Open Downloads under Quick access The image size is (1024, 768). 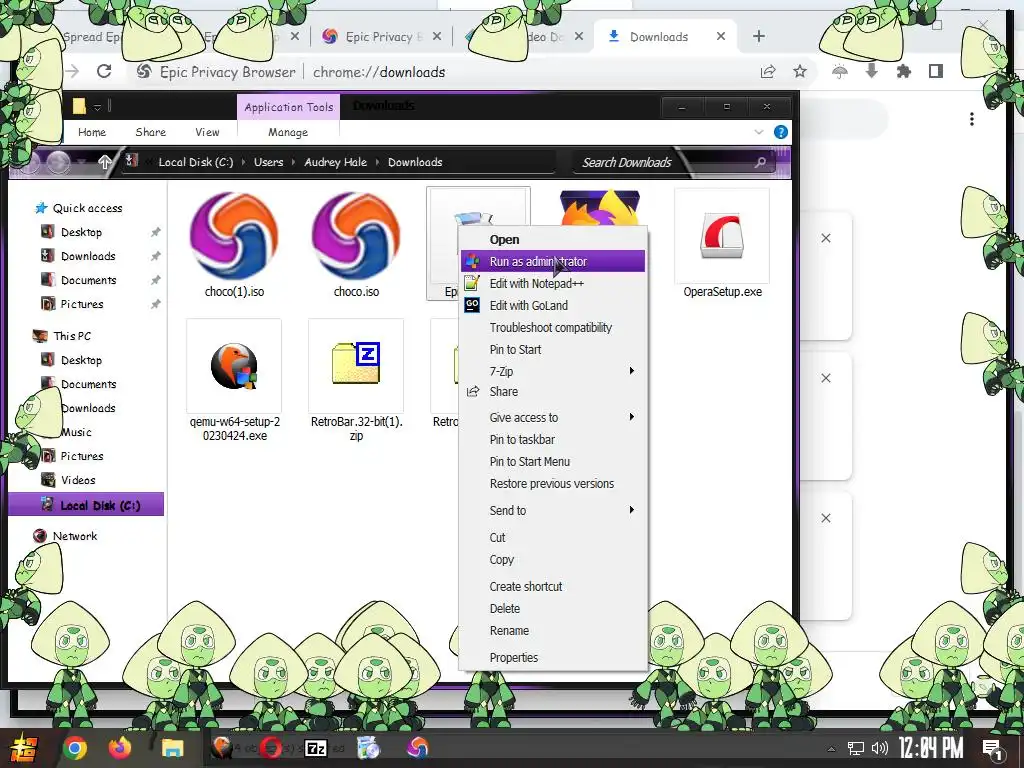tap(88, 256)
